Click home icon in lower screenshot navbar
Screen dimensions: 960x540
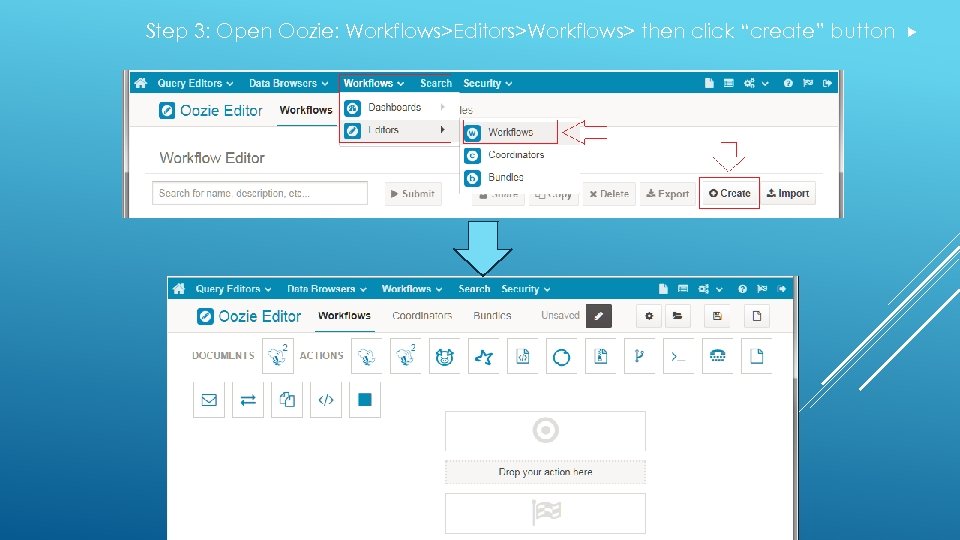pyautogui.click(x=179, y=288)
